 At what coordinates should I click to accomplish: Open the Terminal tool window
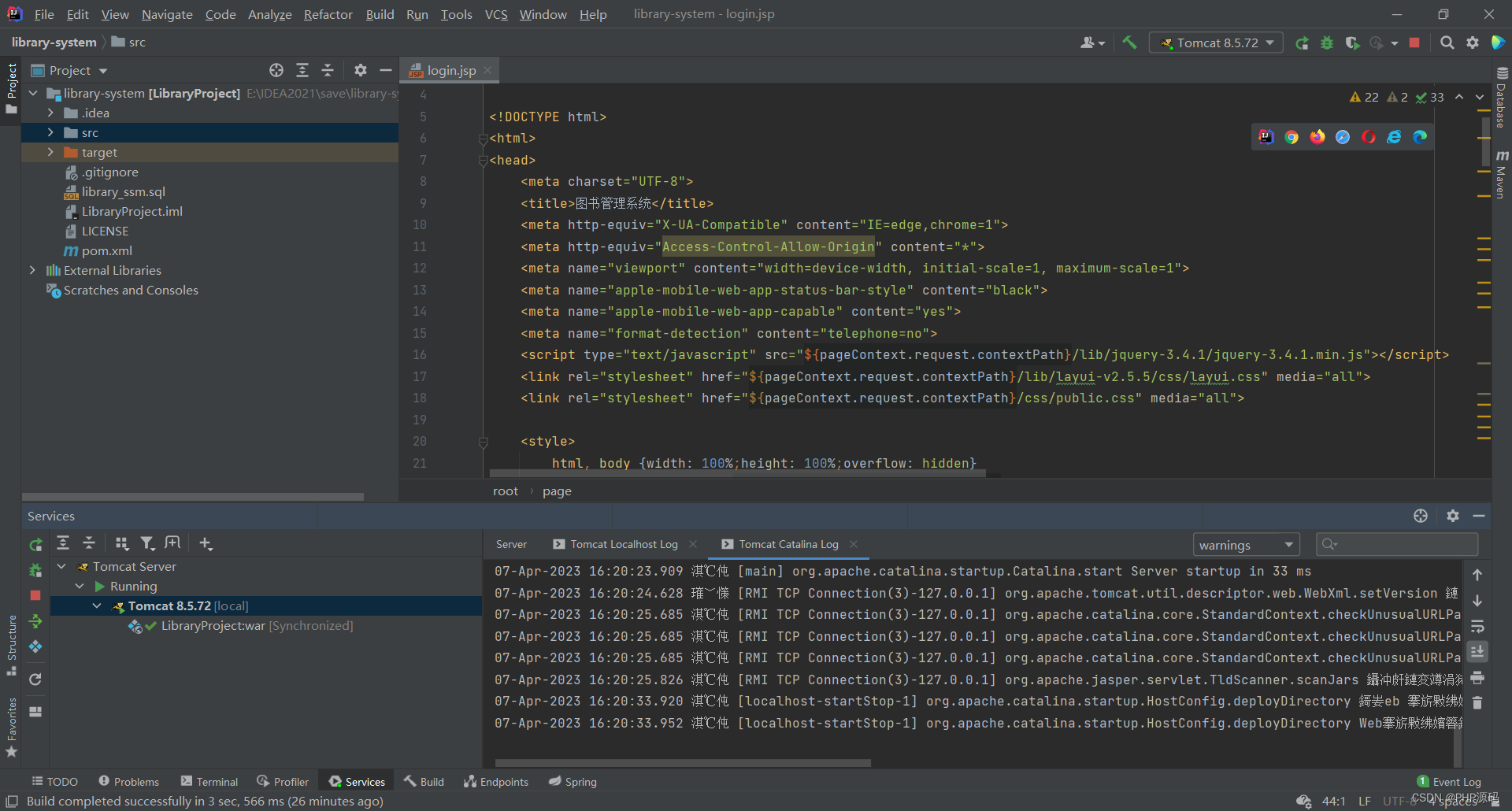pyautogui.click(x=209, y=782)
